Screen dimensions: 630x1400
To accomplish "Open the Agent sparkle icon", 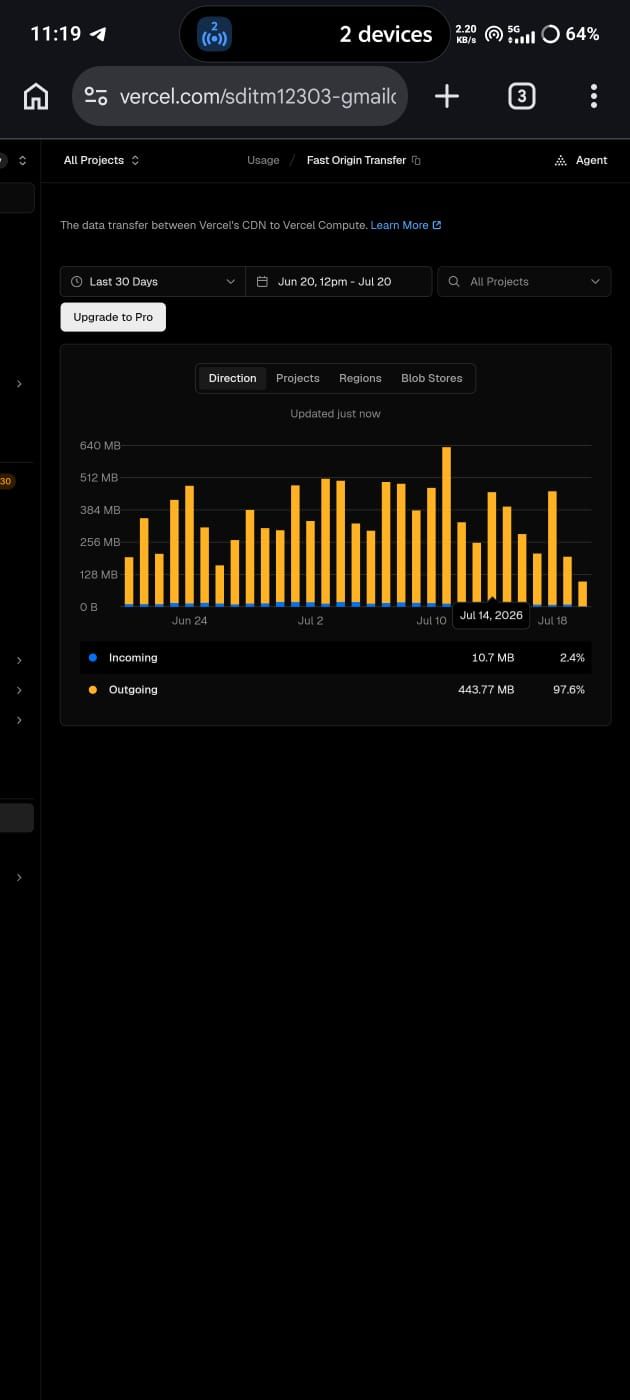I will click(x=561, y=160).
